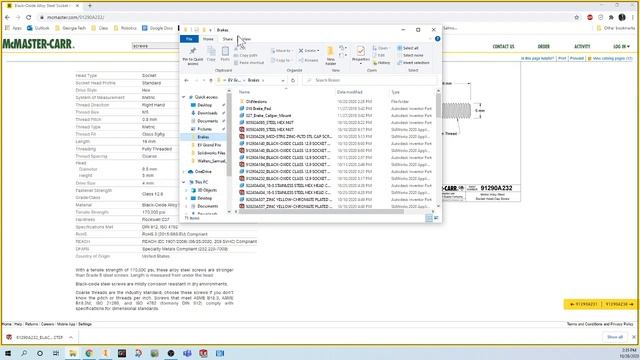Open the Delete dropdown in Explorer ribbon
Image resolution: width=640 pixels, height=360 pixels.
click(x=309, y=51)
